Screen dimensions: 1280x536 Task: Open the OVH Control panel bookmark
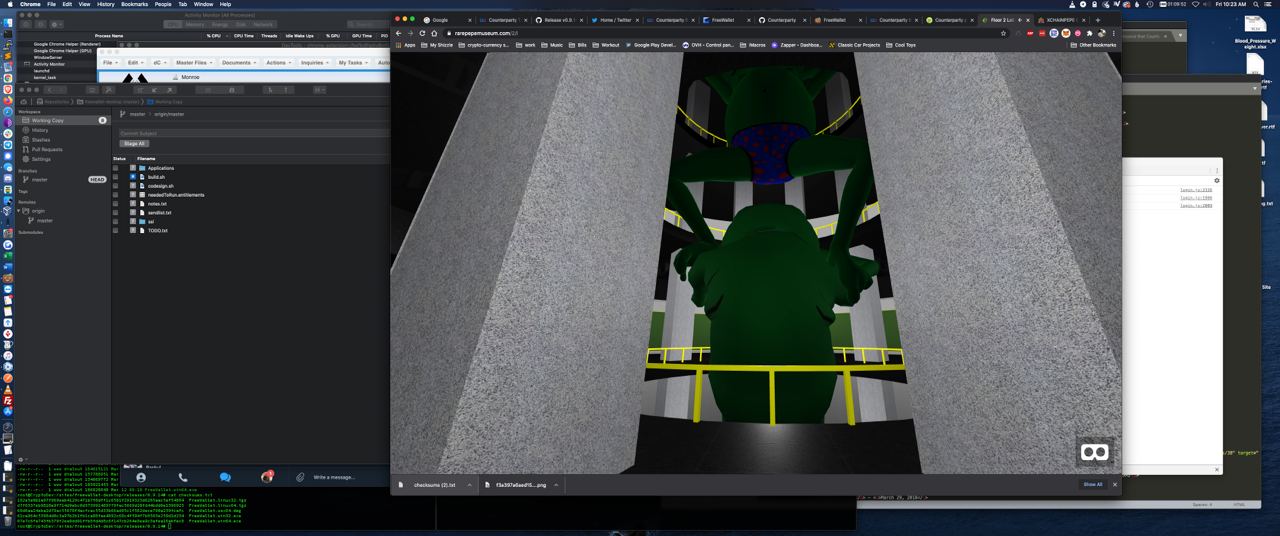(x=708, y=45)
